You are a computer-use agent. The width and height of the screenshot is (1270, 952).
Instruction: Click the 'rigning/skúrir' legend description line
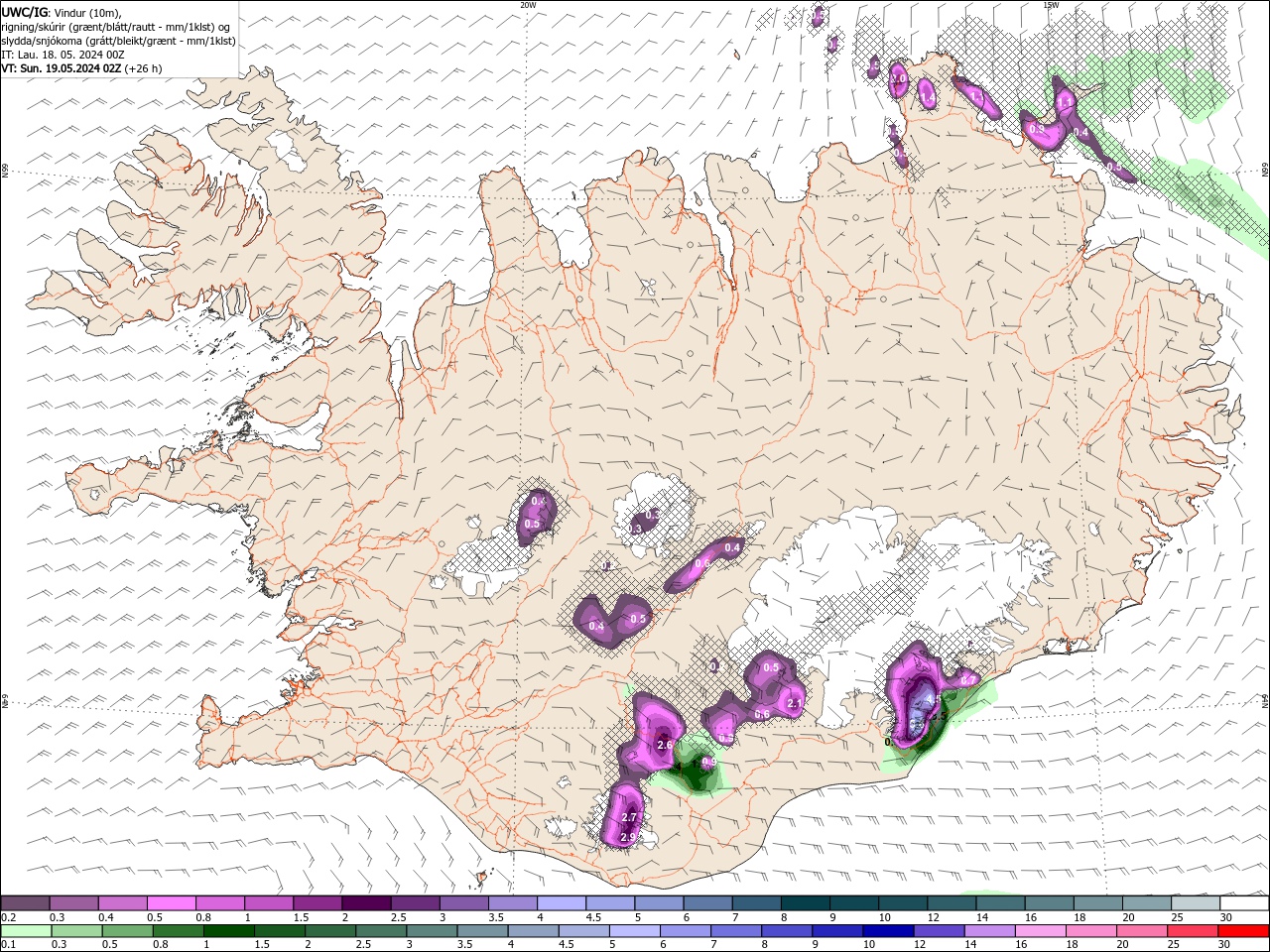click(116, 27)
